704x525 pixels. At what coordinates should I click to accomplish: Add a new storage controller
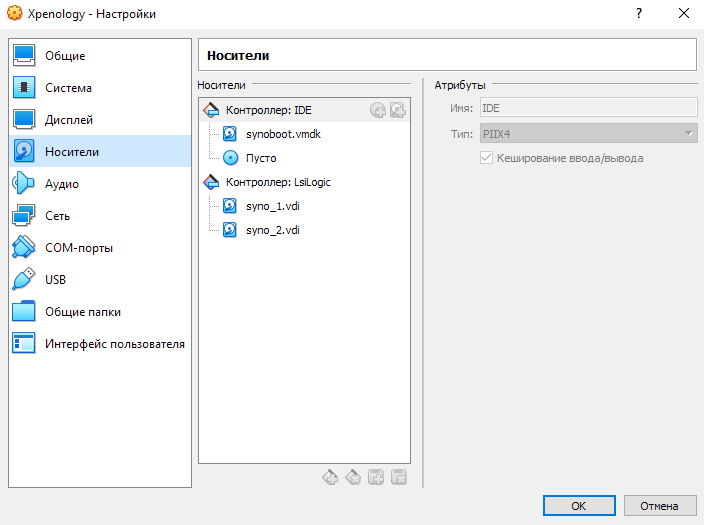click(330, 477)
